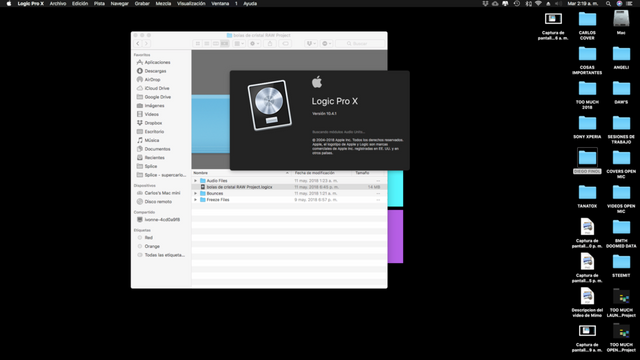Open the Apple menu
This screenshot has width=640, height=360.
[9, 4]
